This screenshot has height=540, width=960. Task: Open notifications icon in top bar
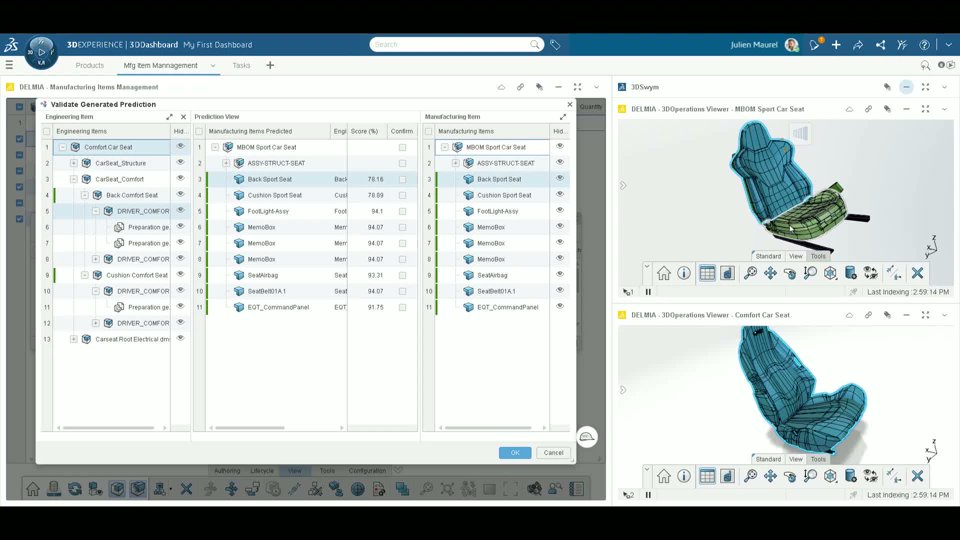coord(814,45)
